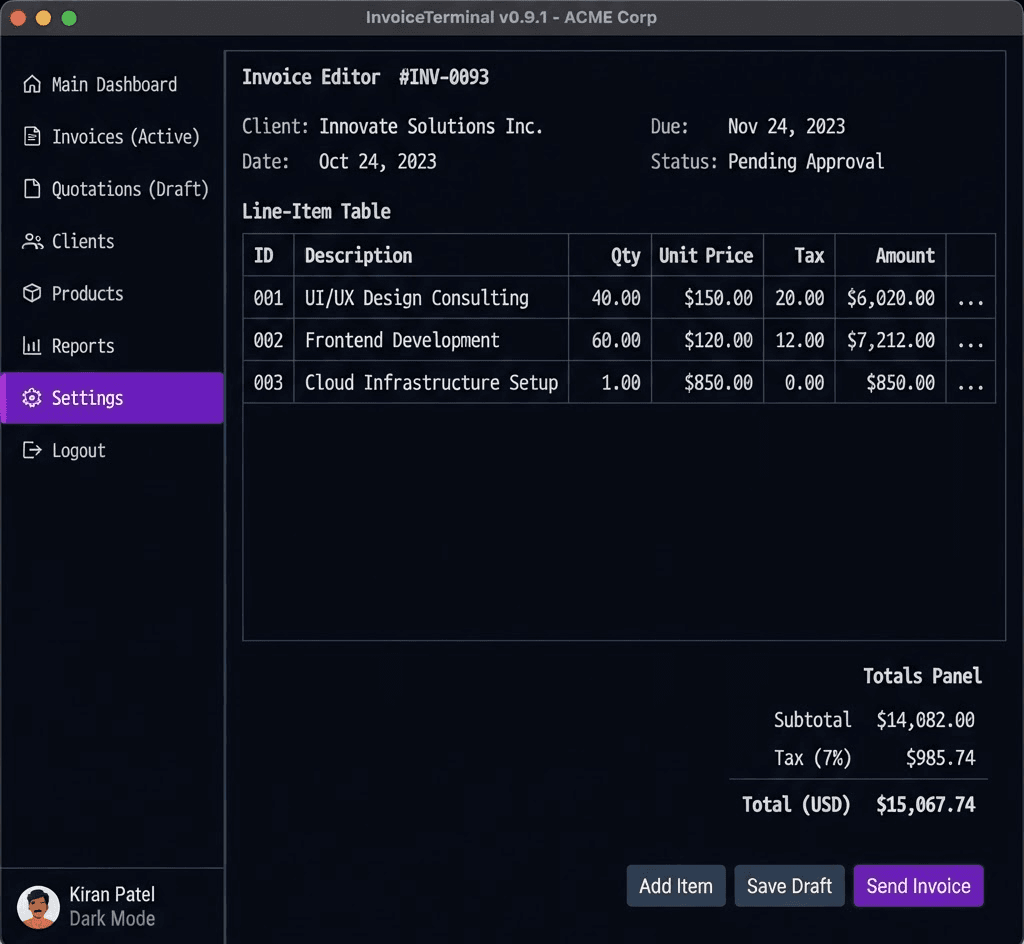Click the Clients people icon
The height and width of the screenshot is (944, 1024).
pos(32,241)
